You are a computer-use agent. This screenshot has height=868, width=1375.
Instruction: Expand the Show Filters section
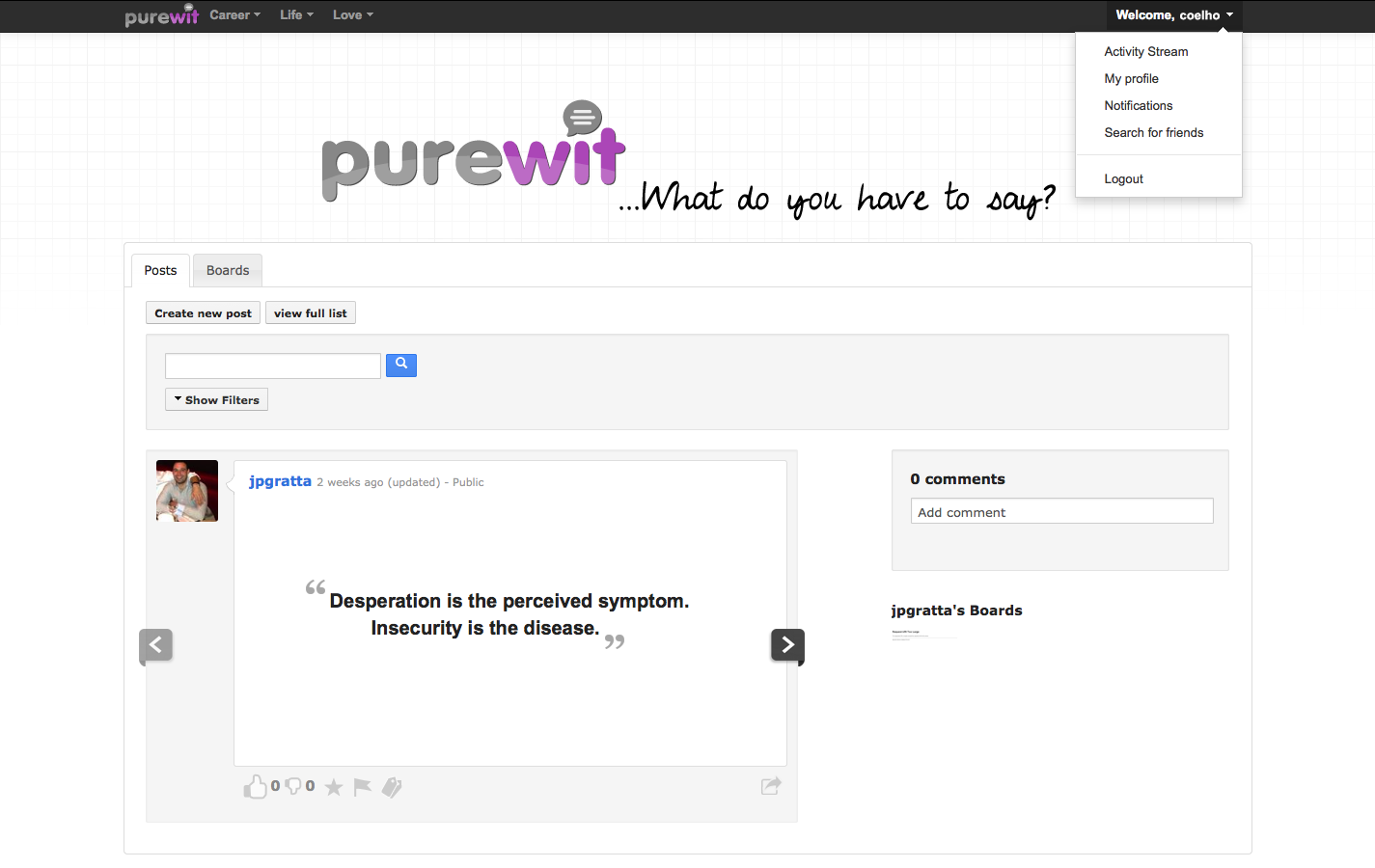[x=217, y=400]
